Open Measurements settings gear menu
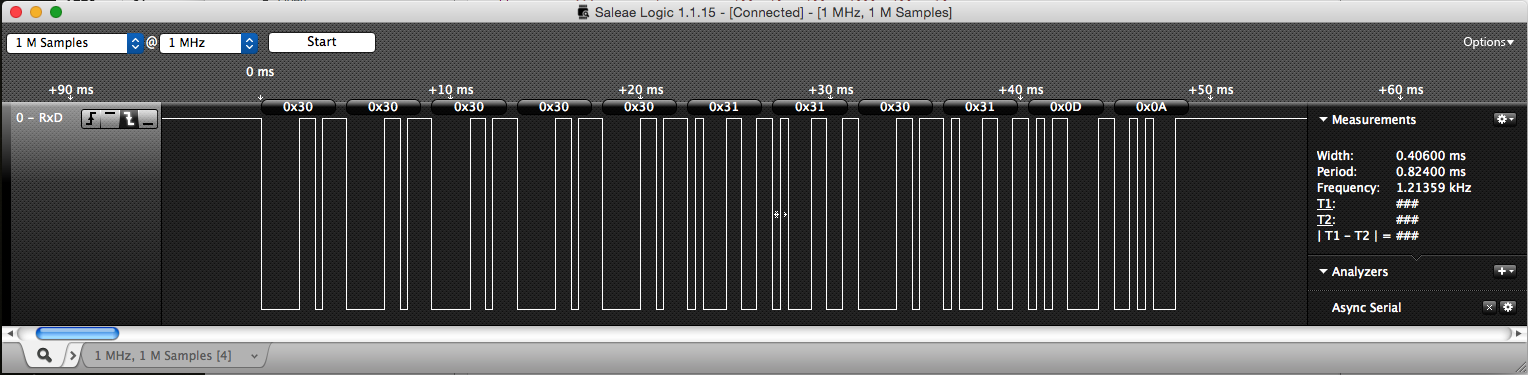This screenshot has width=1528, height=375. coord(1504,119)
